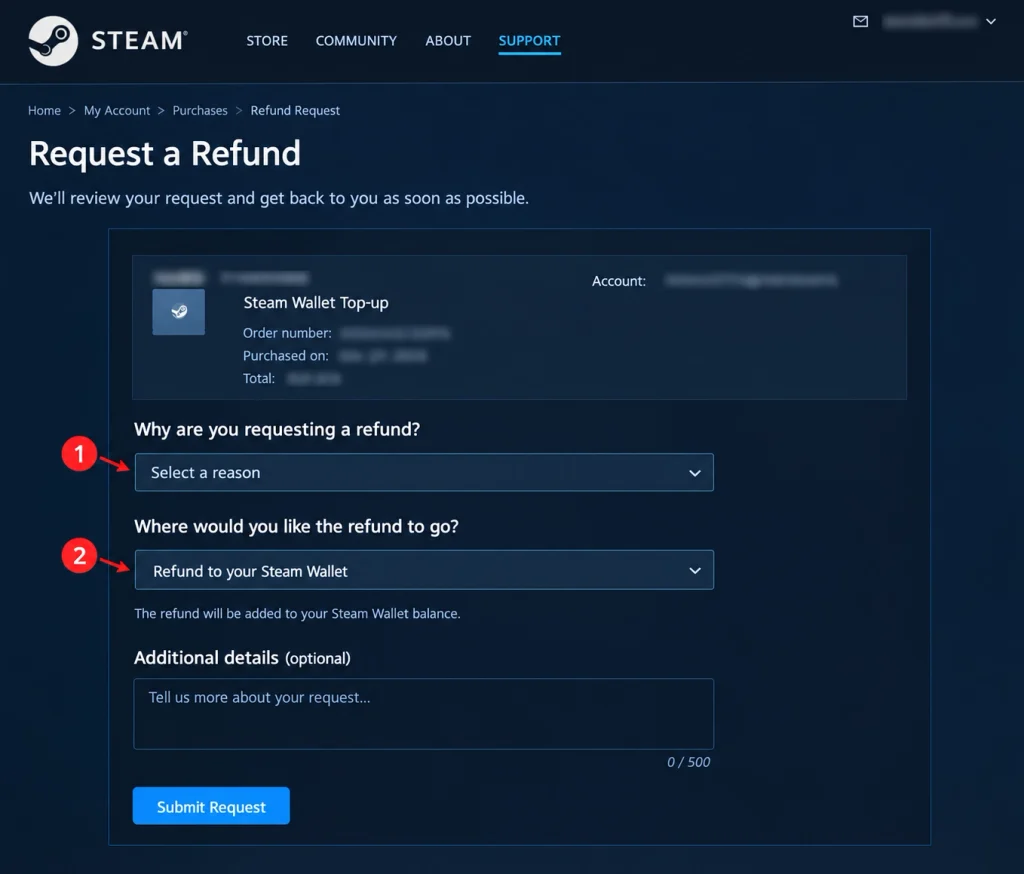Screen dimensions: 1024x874
Task: Submit the refund request
Action: 211,805
